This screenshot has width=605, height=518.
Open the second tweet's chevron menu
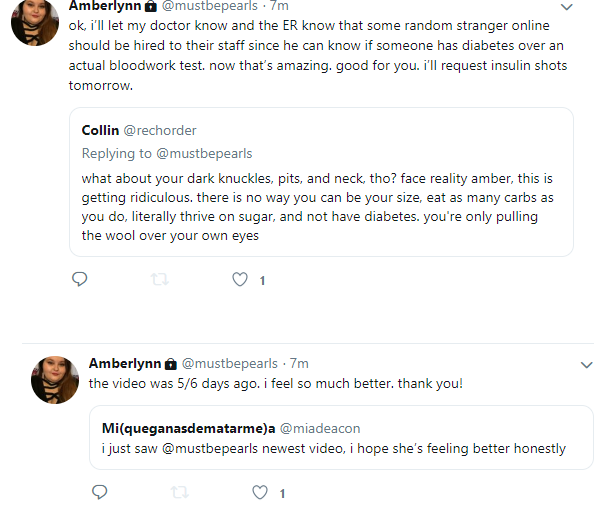coord(586,364)
